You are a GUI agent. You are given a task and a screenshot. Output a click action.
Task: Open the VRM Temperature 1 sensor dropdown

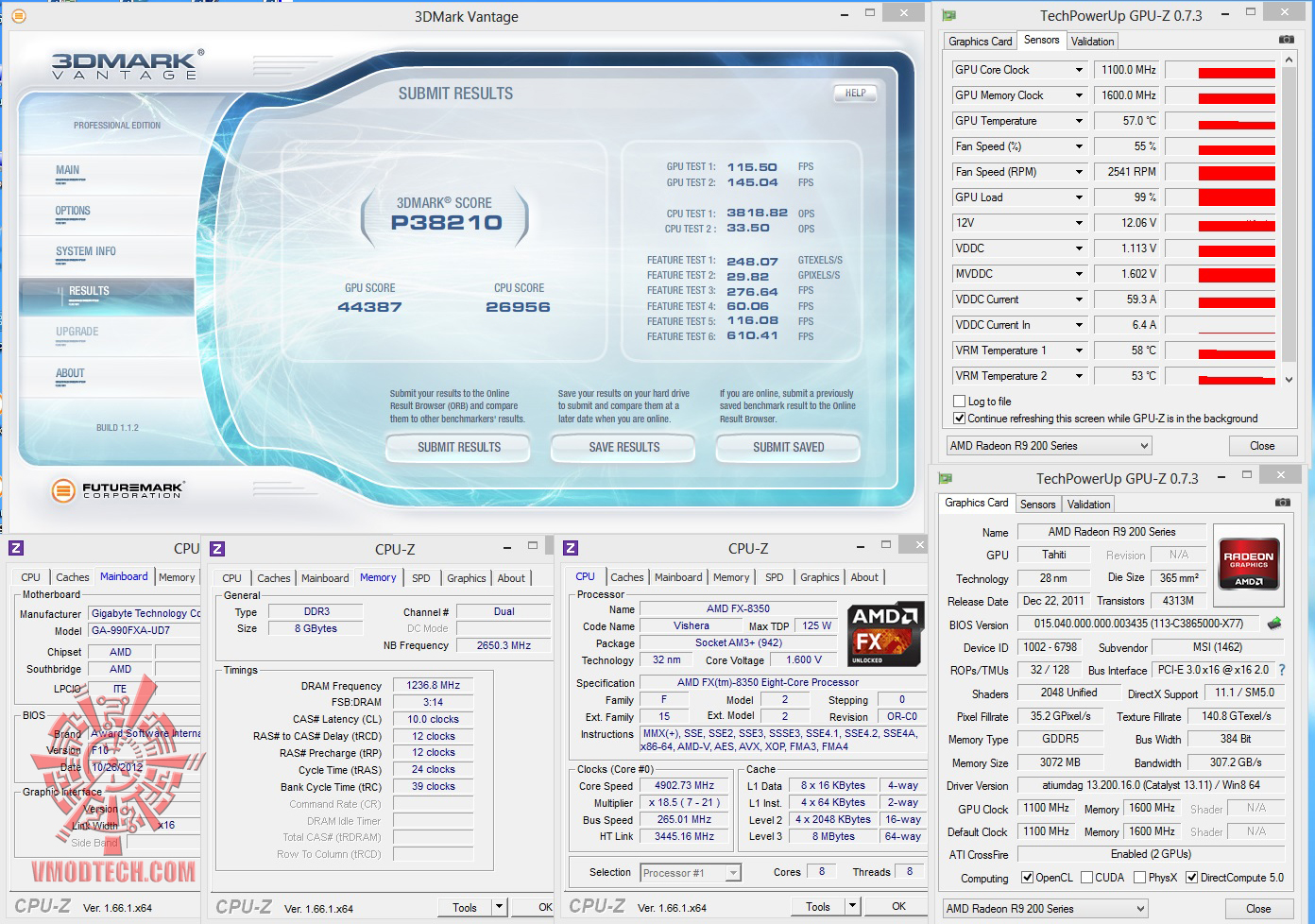(1079, 351)
